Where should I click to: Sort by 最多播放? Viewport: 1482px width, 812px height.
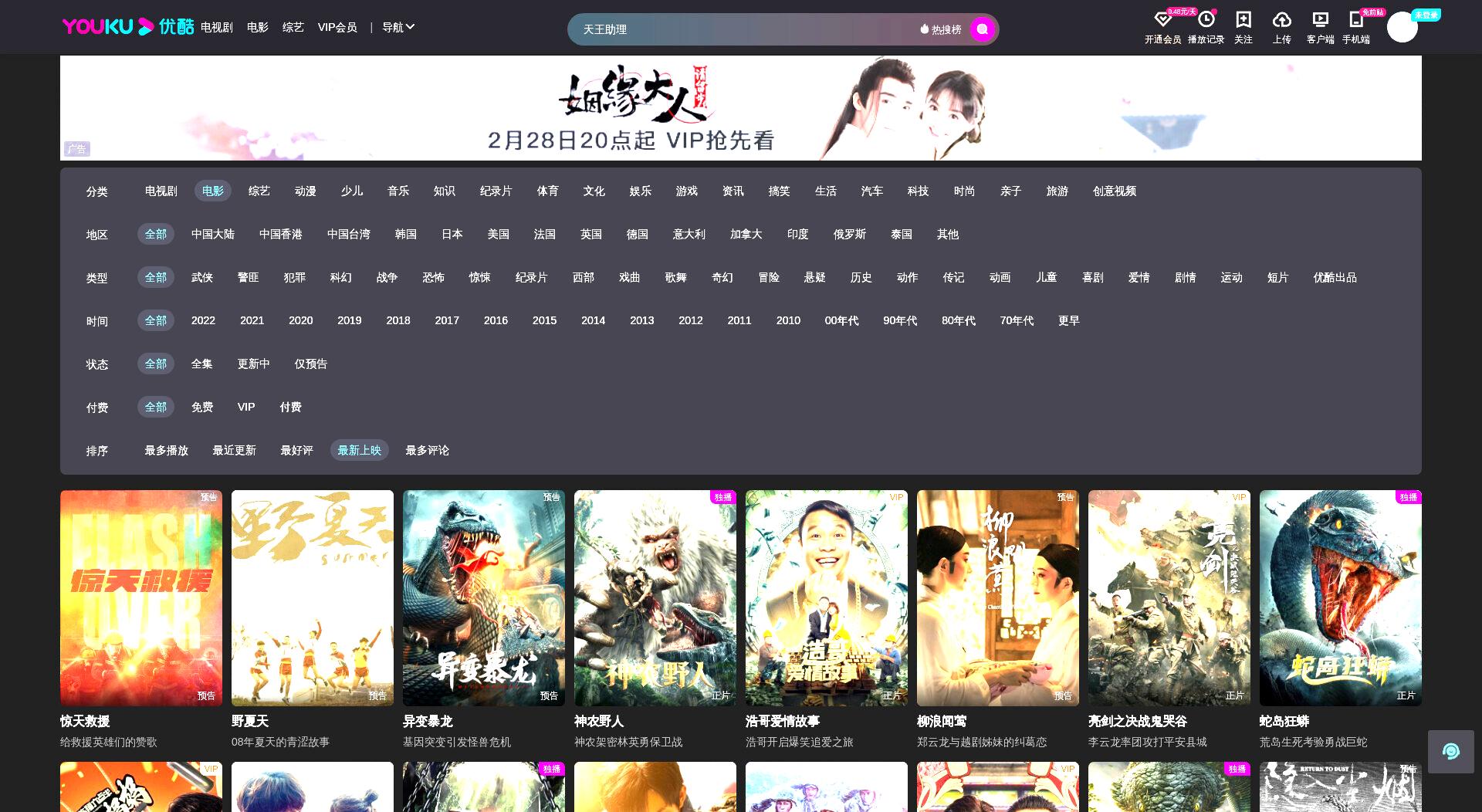(166, 450)
